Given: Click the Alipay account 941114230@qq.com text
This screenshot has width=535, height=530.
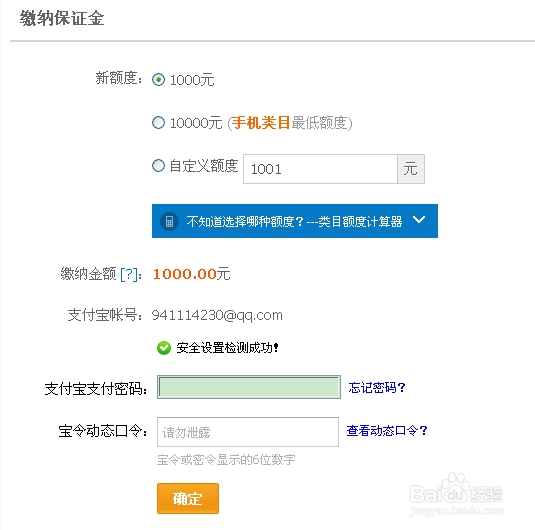Looking at the screenshot, I should (217, 315).
